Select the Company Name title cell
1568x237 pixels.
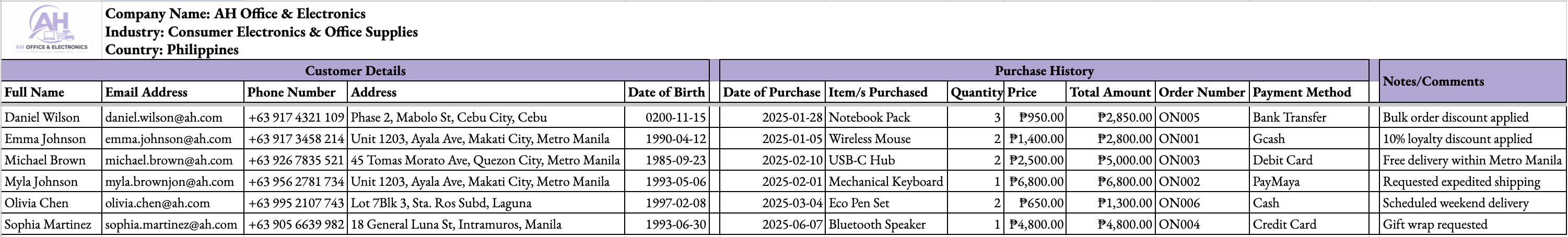click(x=235, y=14)
